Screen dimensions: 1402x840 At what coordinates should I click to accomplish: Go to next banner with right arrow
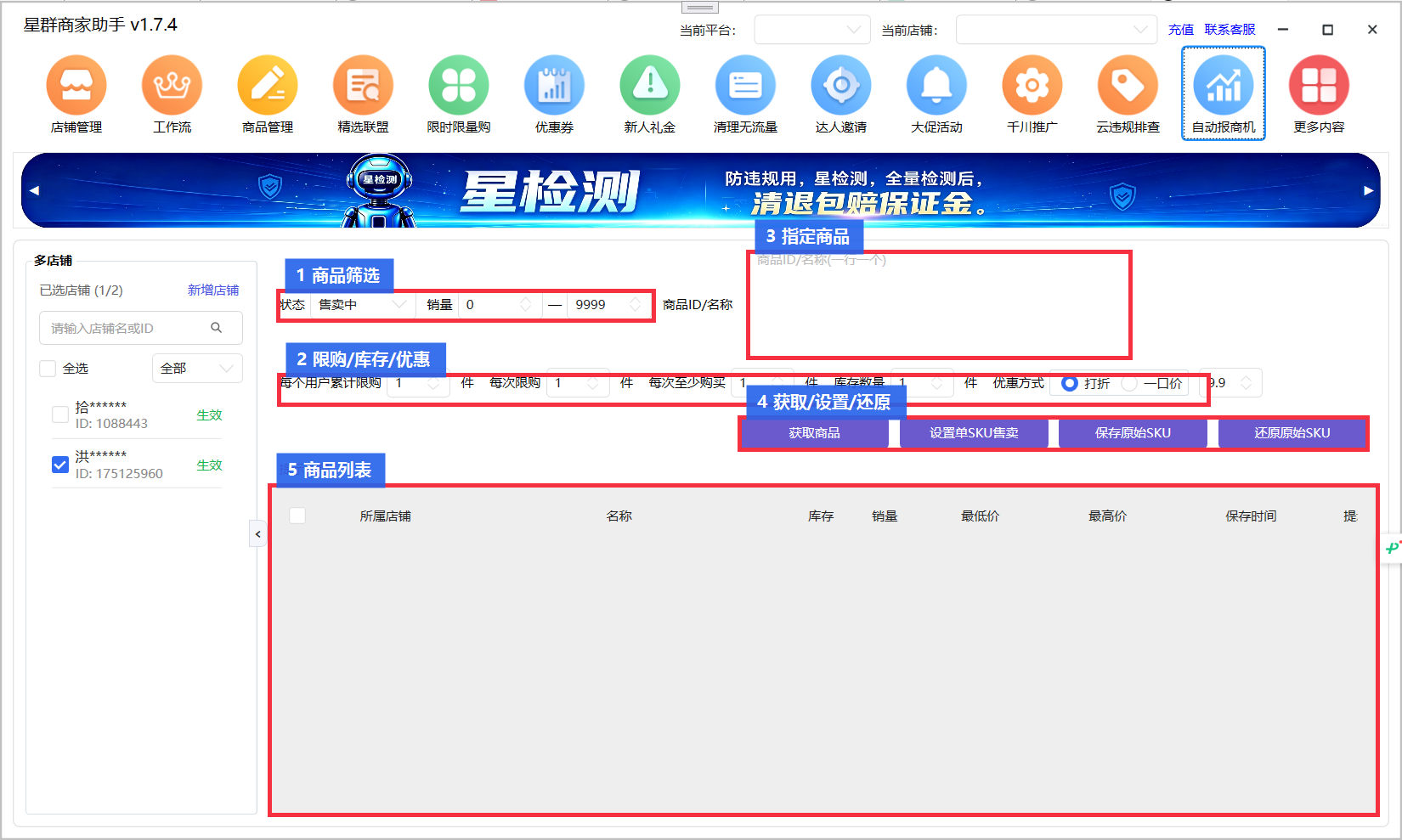pyautogui.click(x=1368, y=190)
